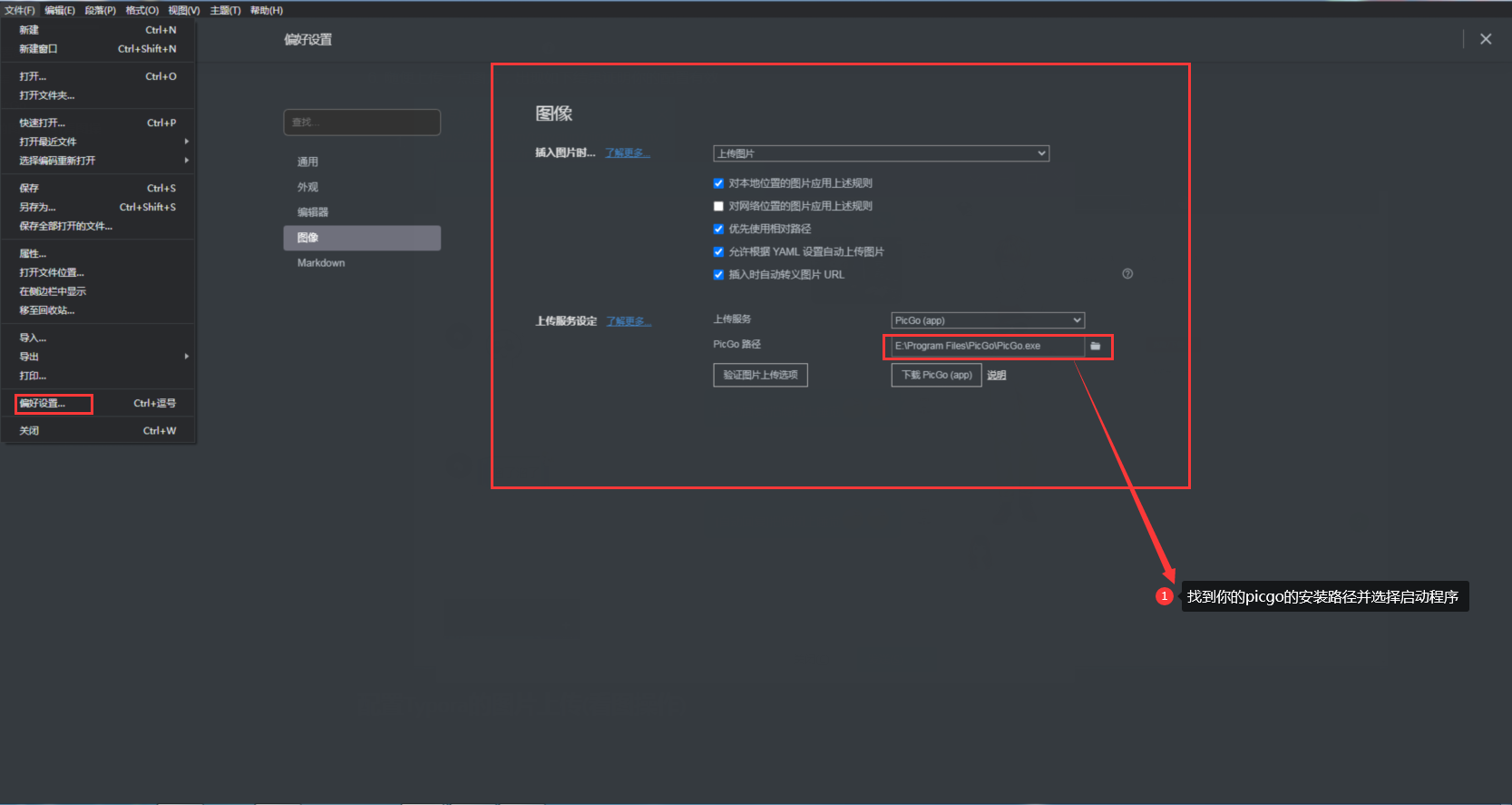1512x805 pixels.
Task: Toggle 对本地位置的图片应用上述规则 checkbox
Action: click(718, 183)
